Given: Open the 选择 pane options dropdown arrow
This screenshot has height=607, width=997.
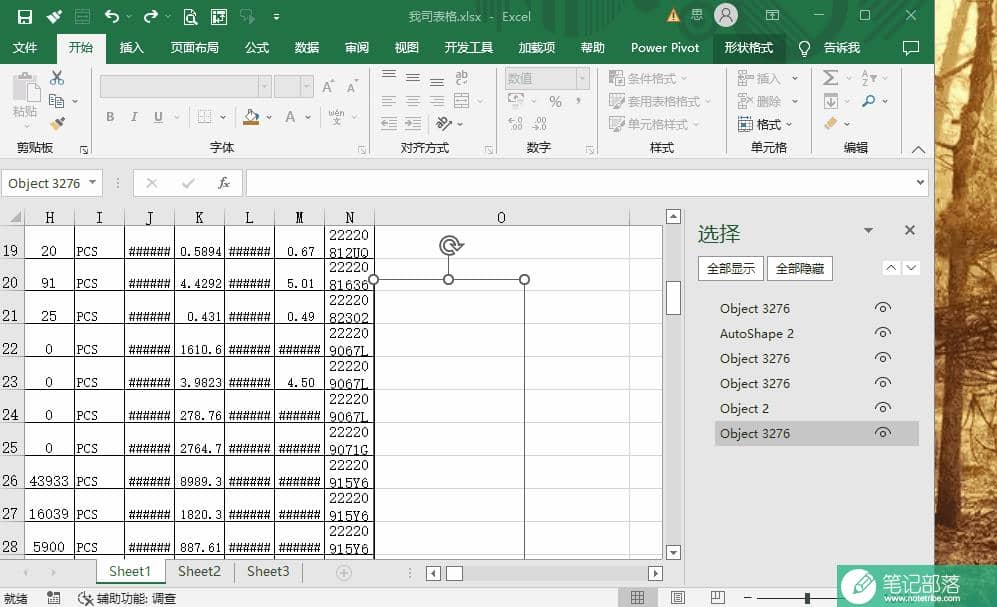Looking at the screenshot, I should [869, 231].
